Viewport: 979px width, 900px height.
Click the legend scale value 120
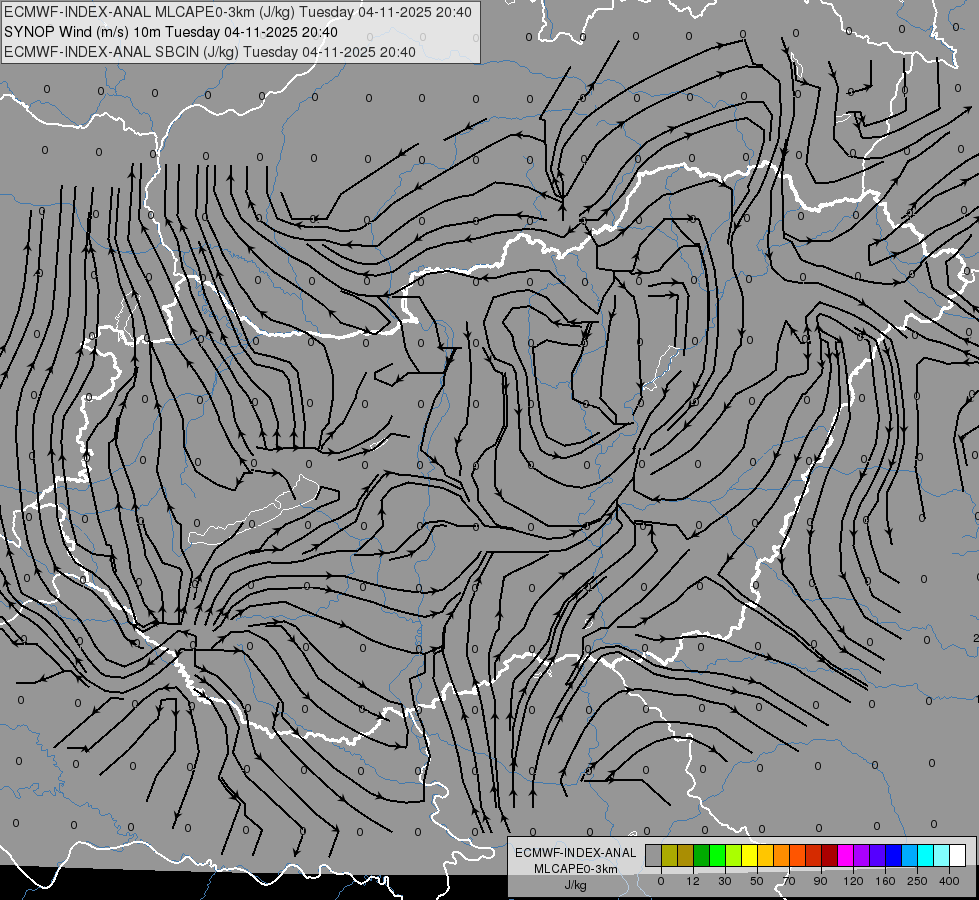pyautogui.click(x=854, y=881)
